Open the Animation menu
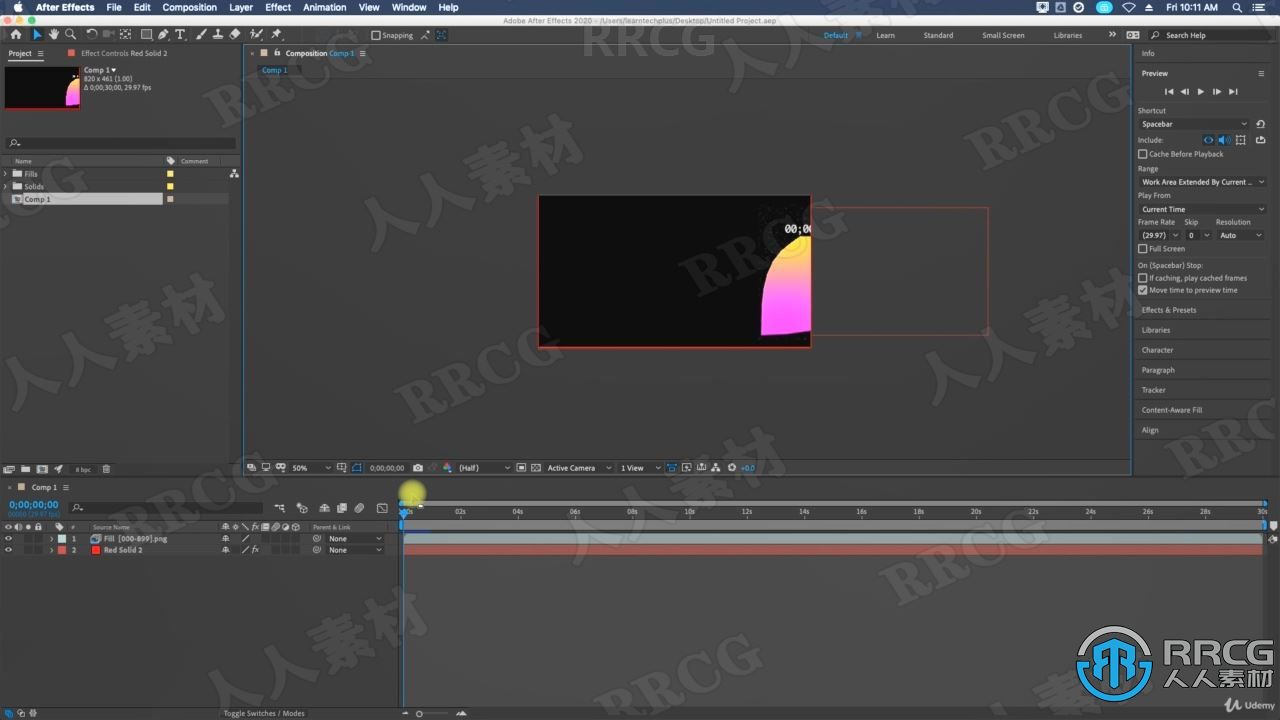The height and width of the screenshot is (720, 1280). pyautogui.click(x=325, y=7)
